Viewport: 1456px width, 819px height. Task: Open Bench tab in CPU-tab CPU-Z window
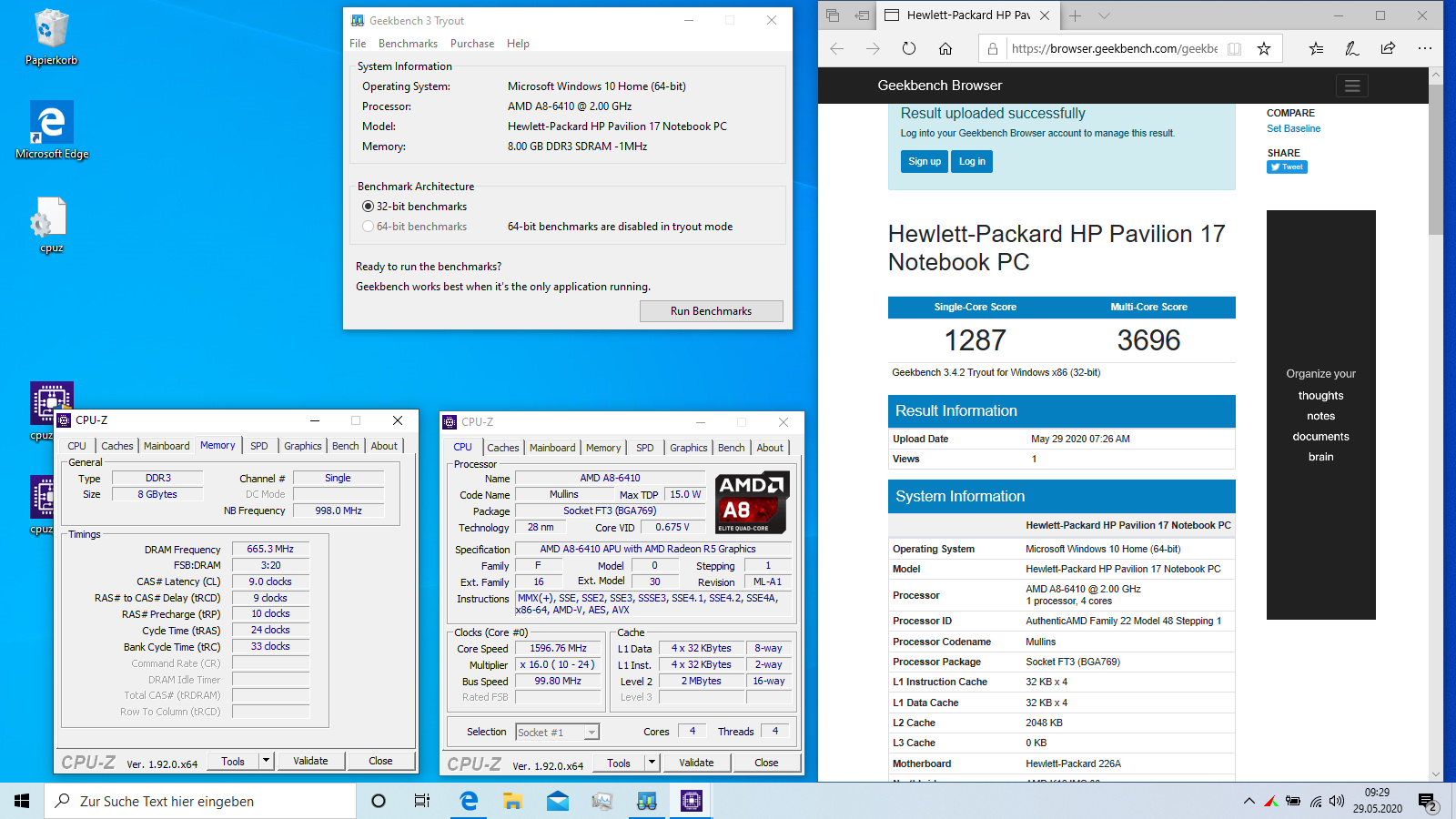(732, 448)
